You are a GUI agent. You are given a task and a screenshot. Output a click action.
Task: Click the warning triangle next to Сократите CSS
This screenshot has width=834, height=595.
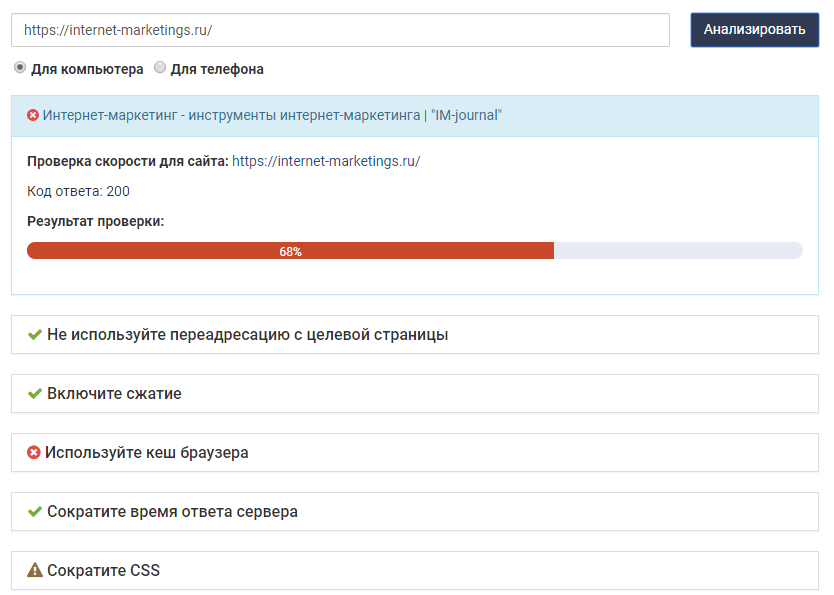pyautogui.click(x=35, y=570)
